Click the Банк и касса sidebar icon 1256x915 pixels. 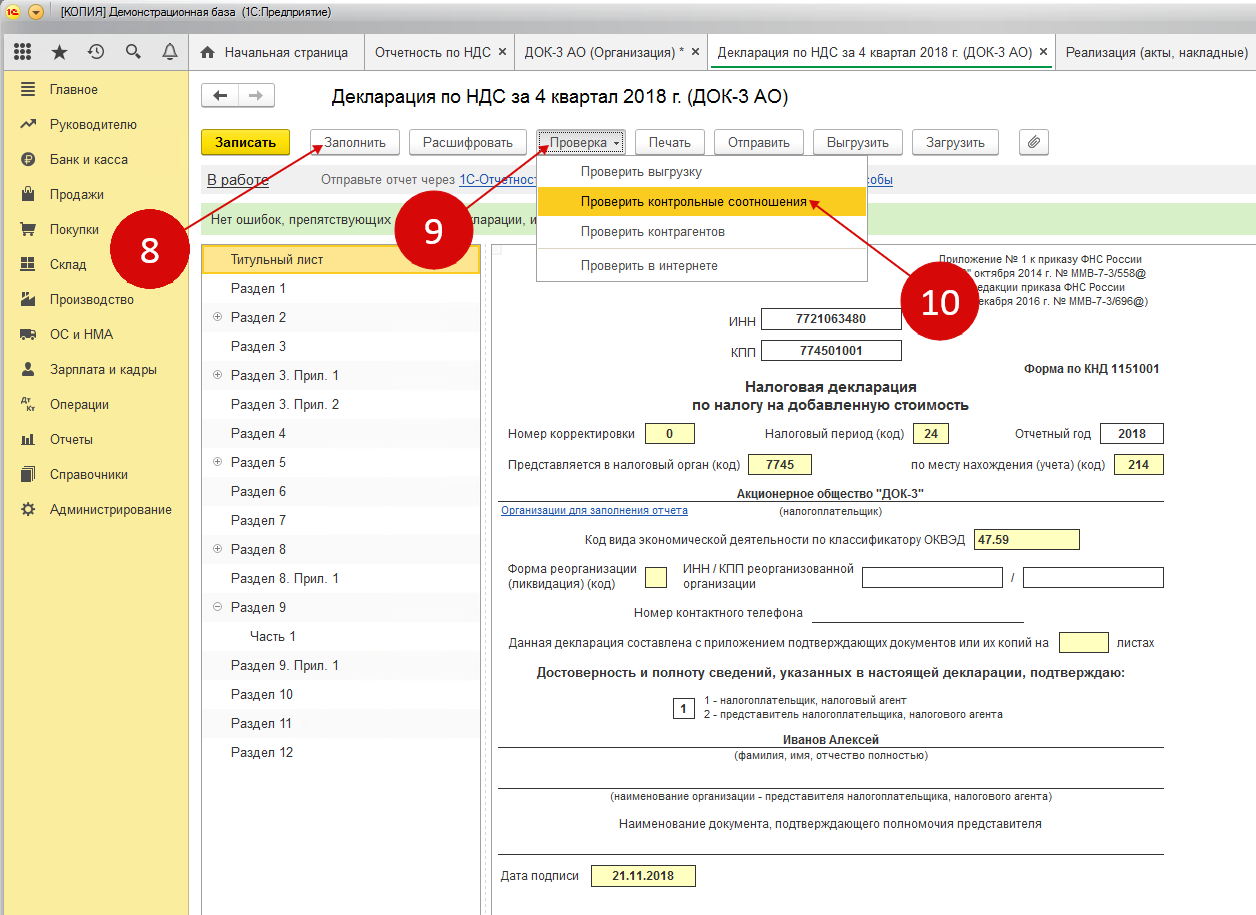pyautogui.click(x=28, y=160)
